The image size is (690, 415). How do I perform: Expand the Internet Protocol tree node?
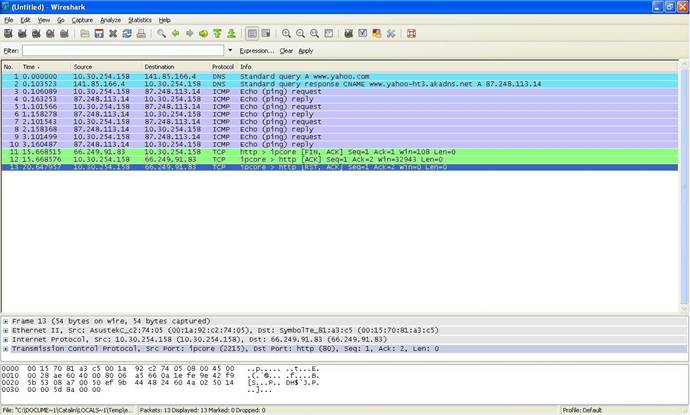[6, 340]
